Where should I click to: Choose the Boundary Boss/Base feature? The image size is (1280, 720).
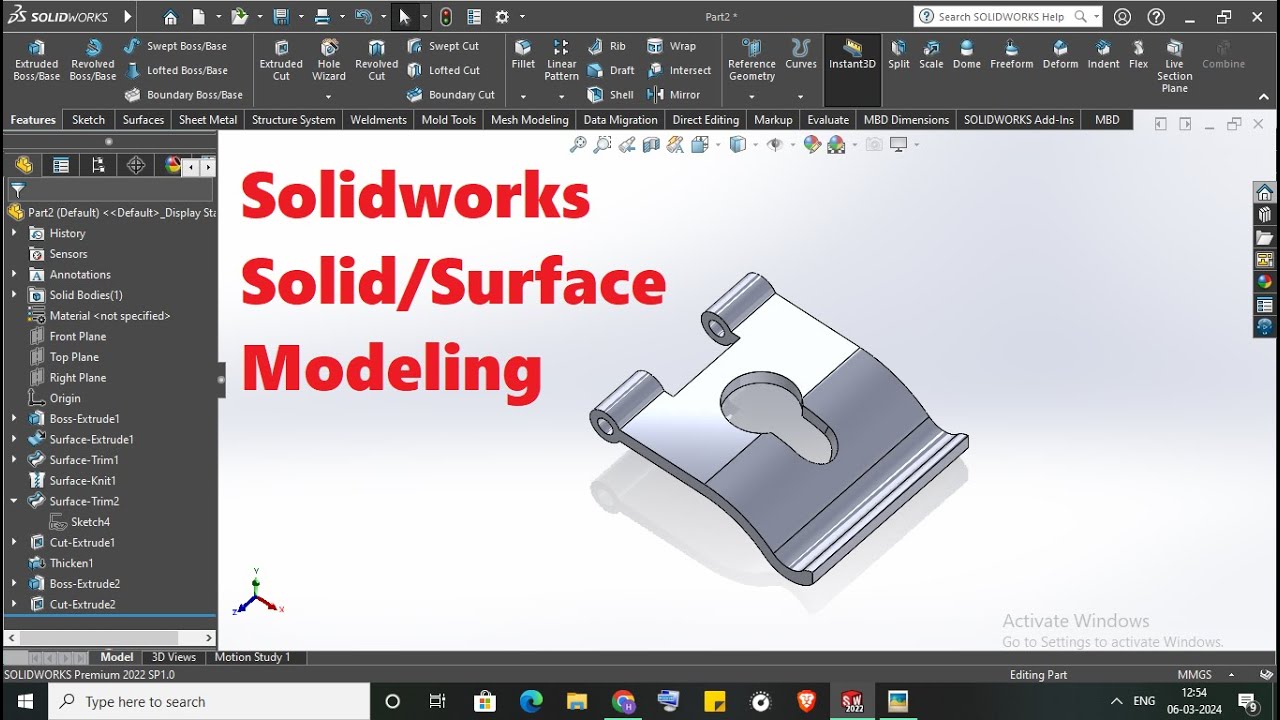[x=184, y=95]
